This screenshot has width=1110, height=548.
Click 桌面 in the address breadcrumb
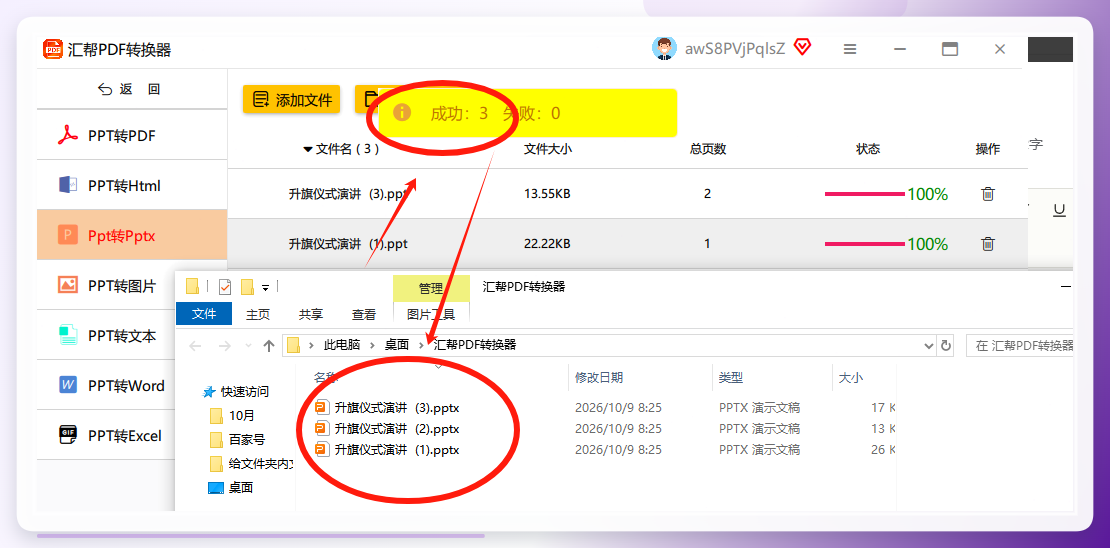click(396, 345)
